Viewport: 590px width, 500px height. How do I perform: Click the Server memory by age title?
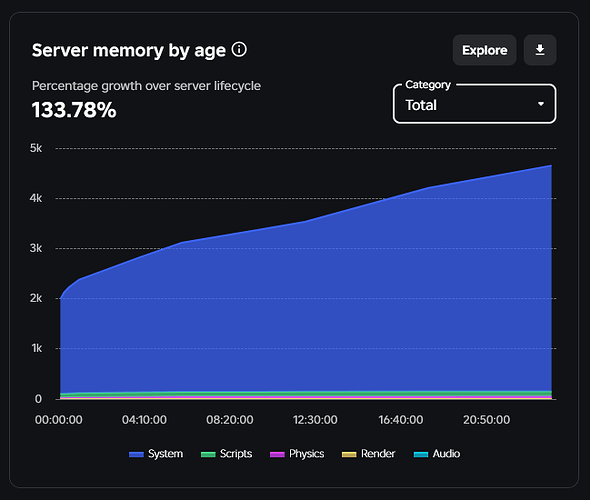click(129, 50)
